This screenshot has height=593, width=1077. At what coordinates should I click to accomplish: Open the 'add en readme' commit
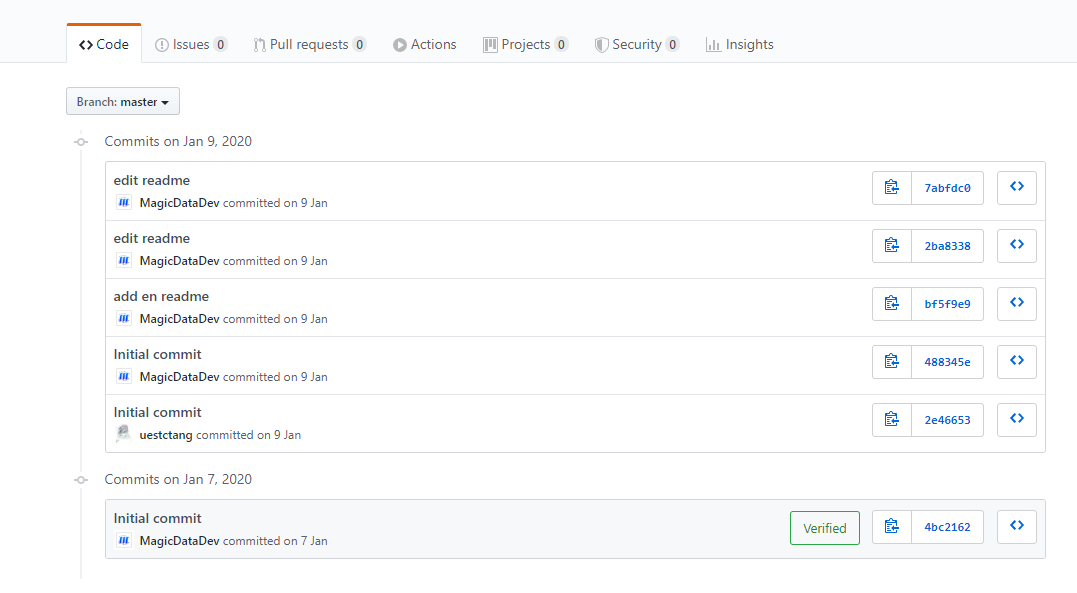(x=161, y=296)
